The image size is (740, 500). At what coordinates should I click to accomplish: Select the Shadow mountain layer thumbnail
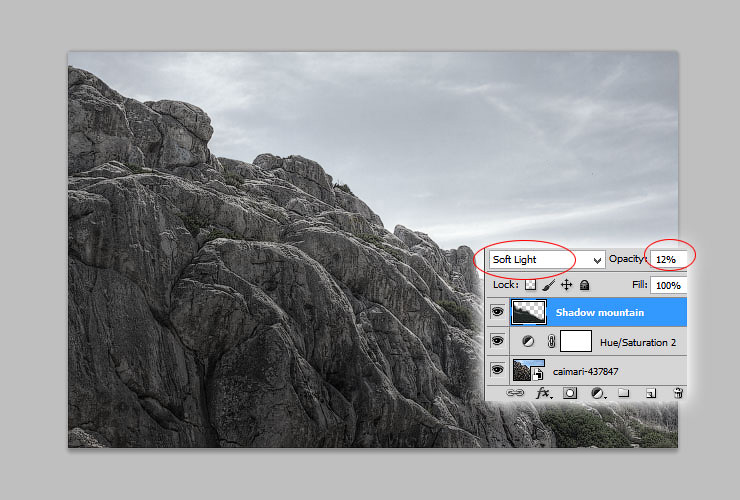[529, 312]
